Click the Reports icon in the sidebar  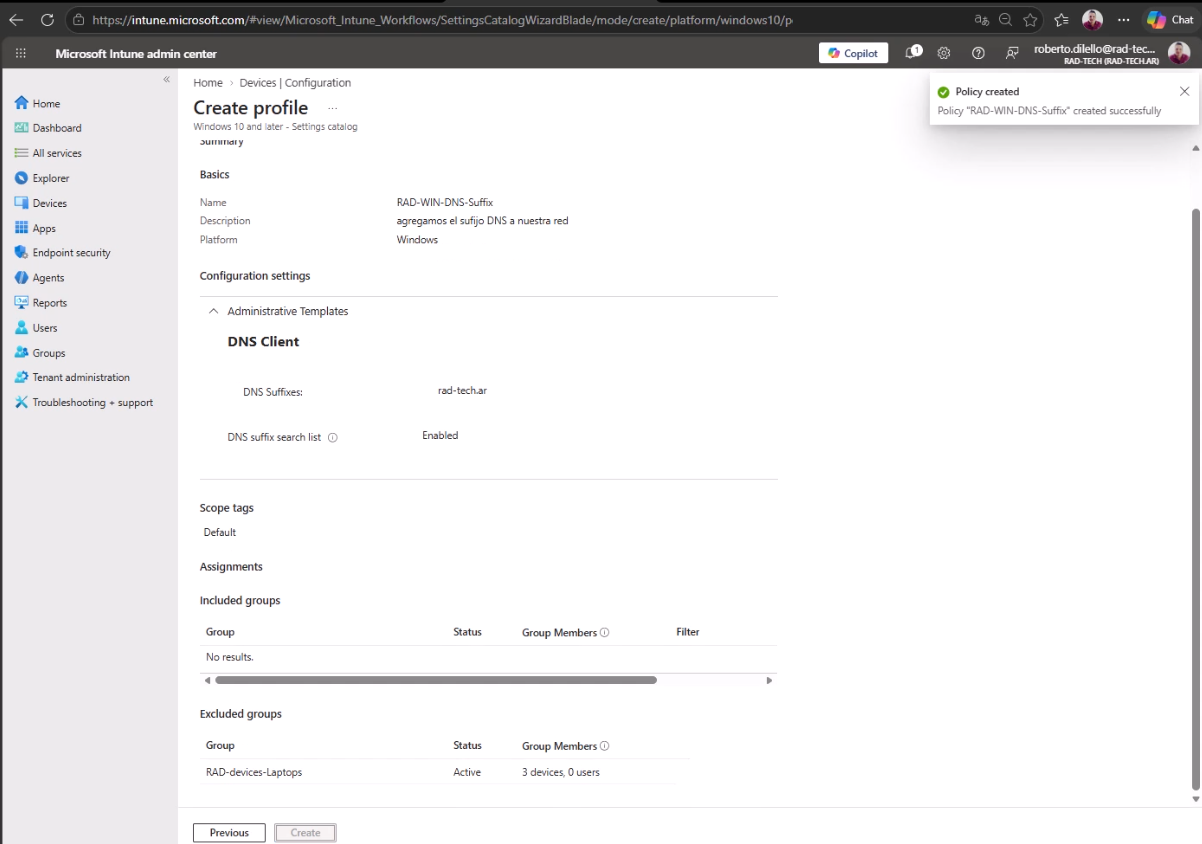tap(21, 303)
